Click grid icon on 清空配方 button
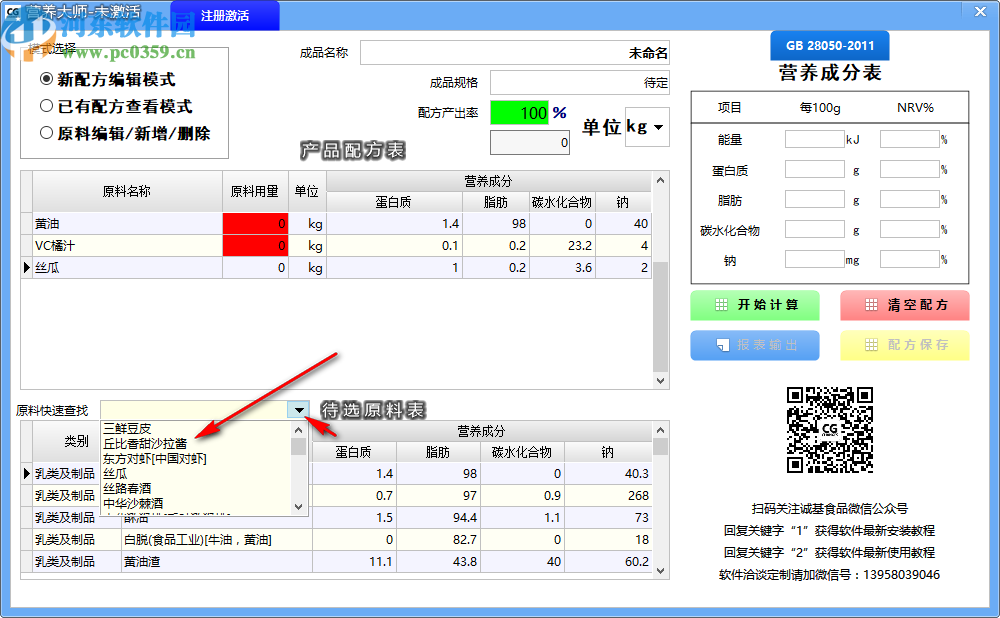The height and width of the screenshot is (618, 1000). tap(871, 305)
